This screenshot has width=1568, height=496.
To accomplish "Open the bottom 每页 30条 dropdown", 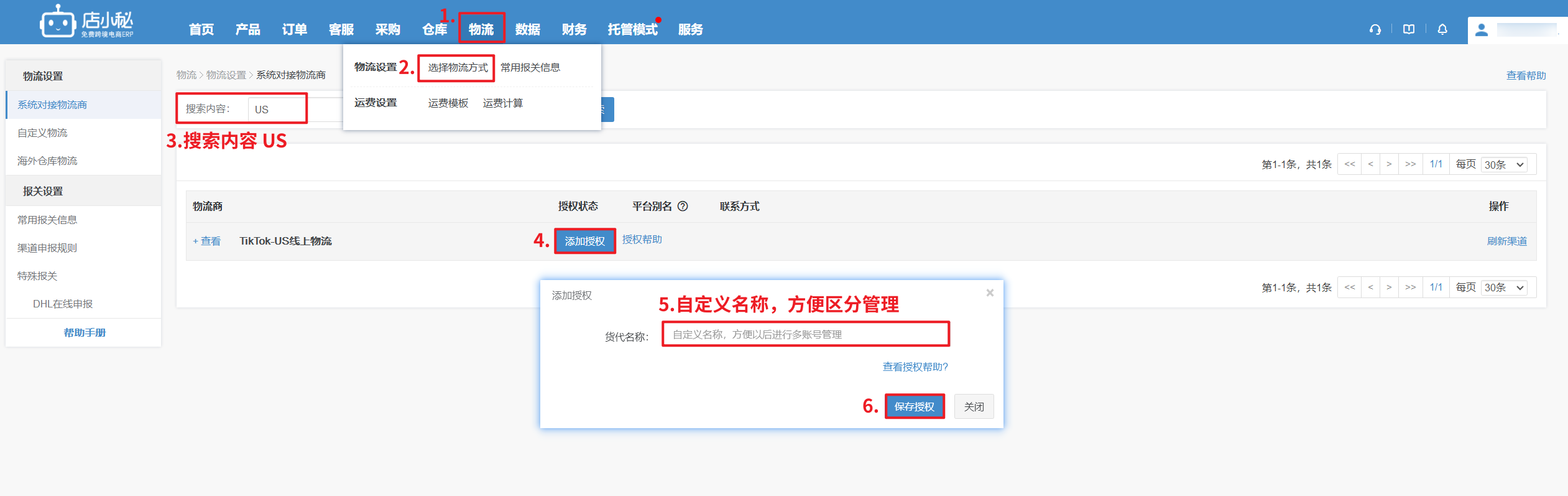I will pyautogui.click(x=1503, y=288).
